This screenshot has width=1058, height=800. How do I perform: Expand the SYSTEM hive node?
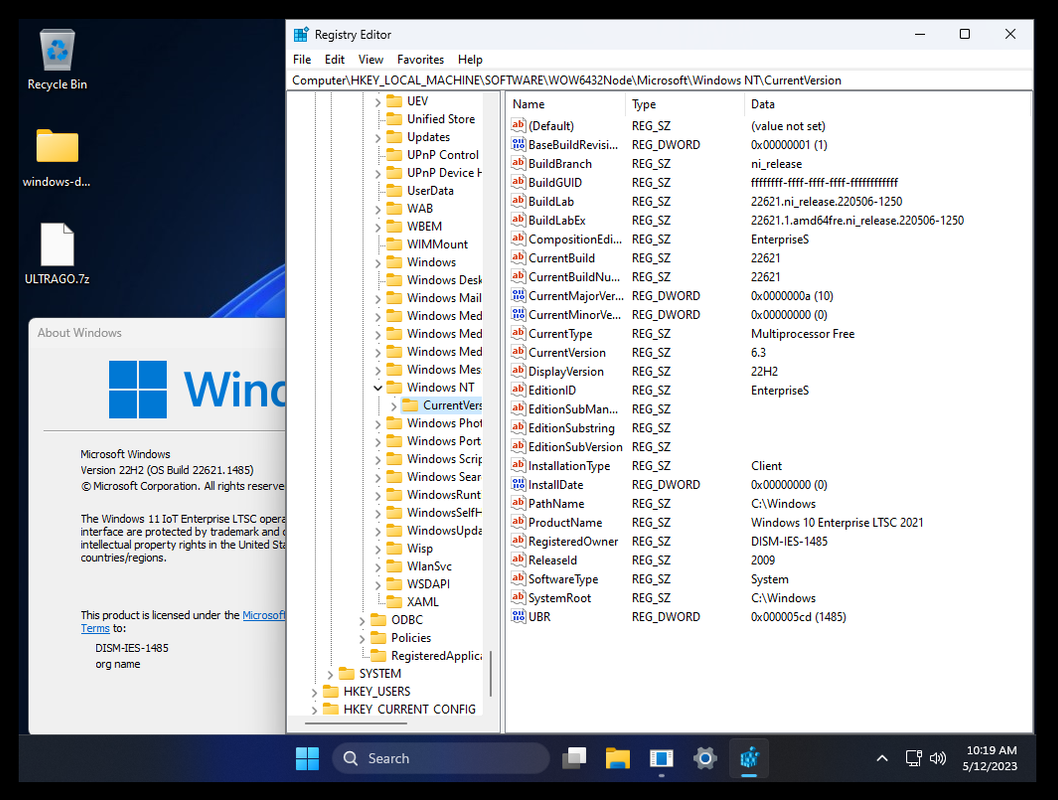[330, 673]
